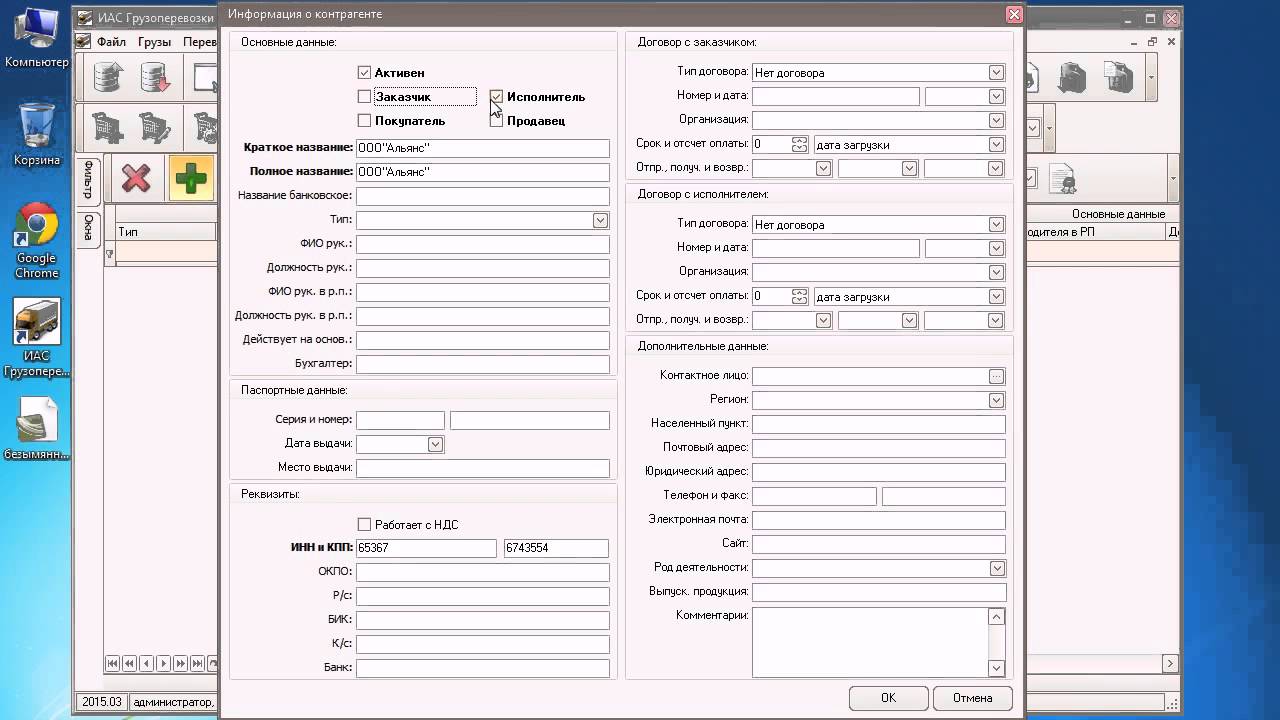Click the Юридический адрес input field
This screenshot has height=720, width=1280.
[878, 472]
